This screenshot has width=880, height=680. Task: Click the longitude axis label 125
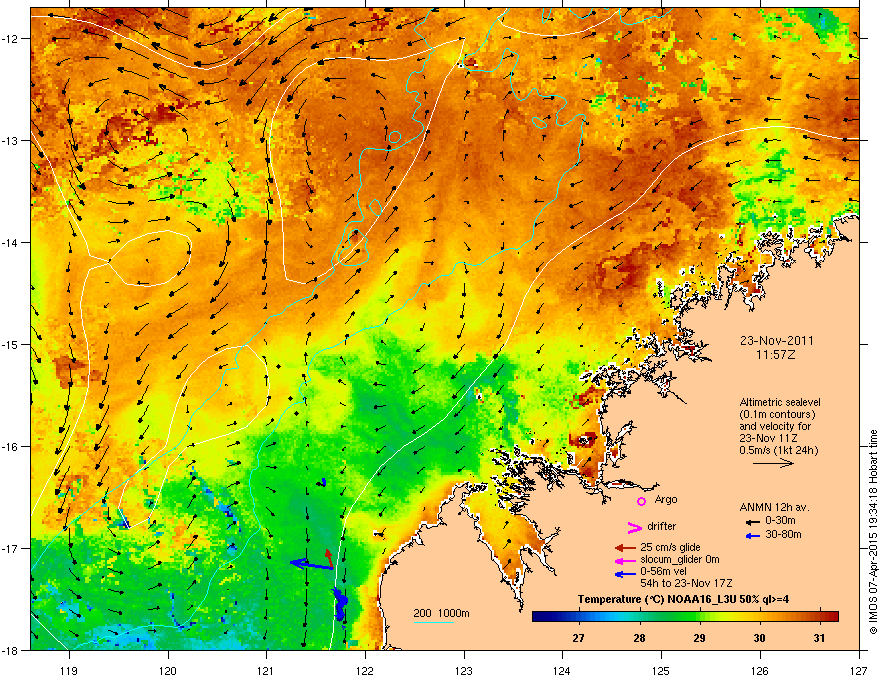(x=661, y=670)
